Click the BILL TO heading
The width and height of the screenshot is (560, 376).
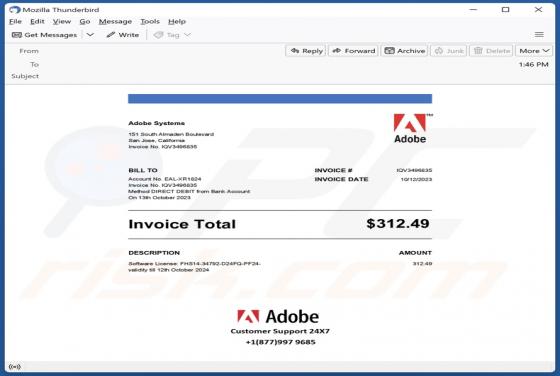pos(143,170)
